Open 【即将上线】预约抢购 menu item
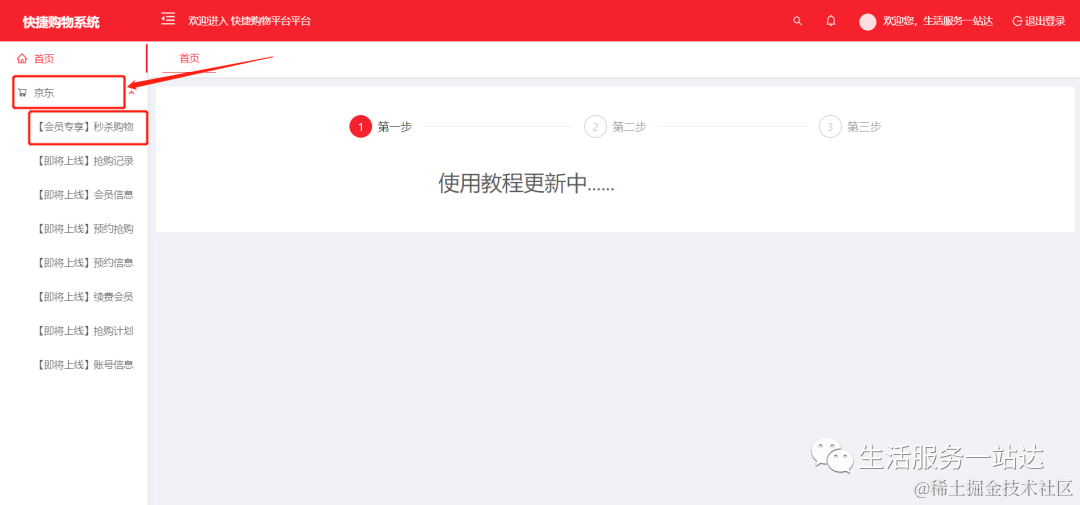 pyautogui.click(x=83, y=229)
